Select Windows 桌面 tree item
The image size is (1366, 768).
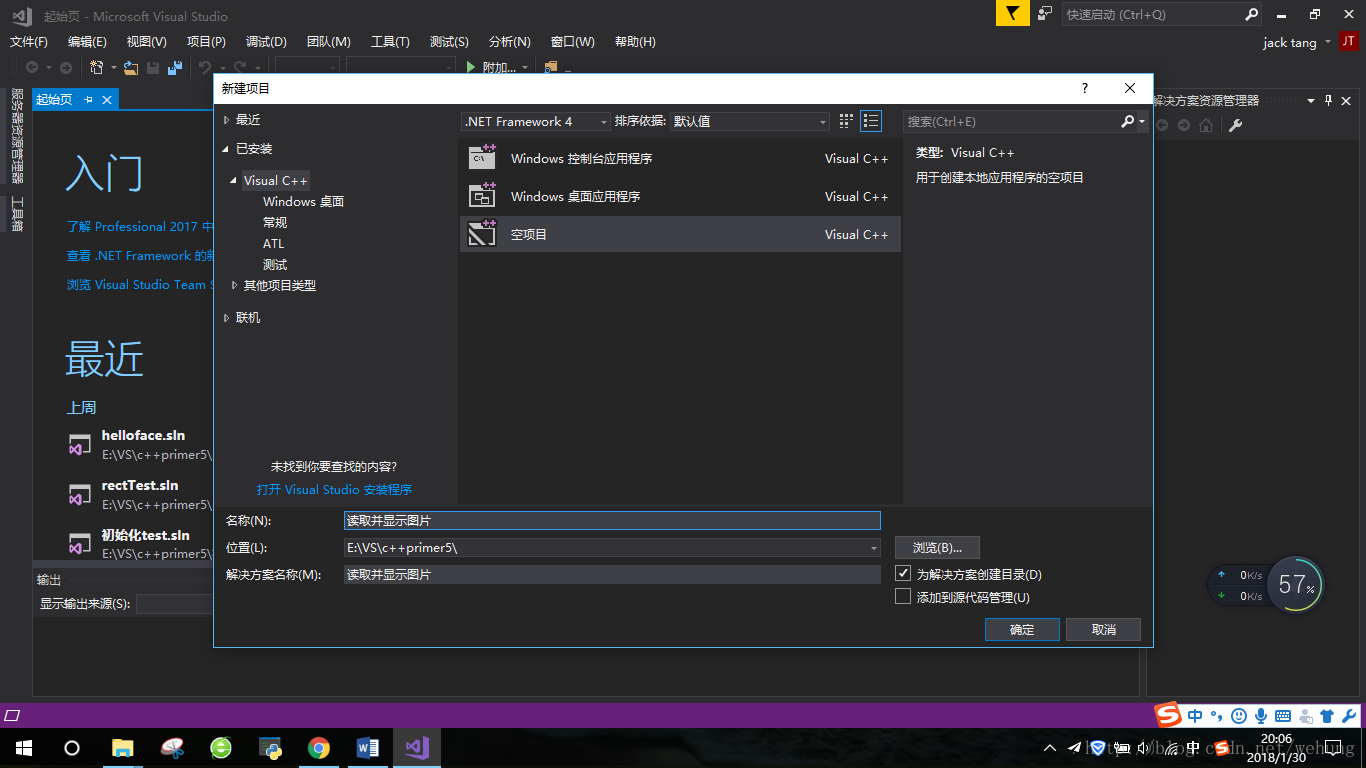tap(303, 201)
